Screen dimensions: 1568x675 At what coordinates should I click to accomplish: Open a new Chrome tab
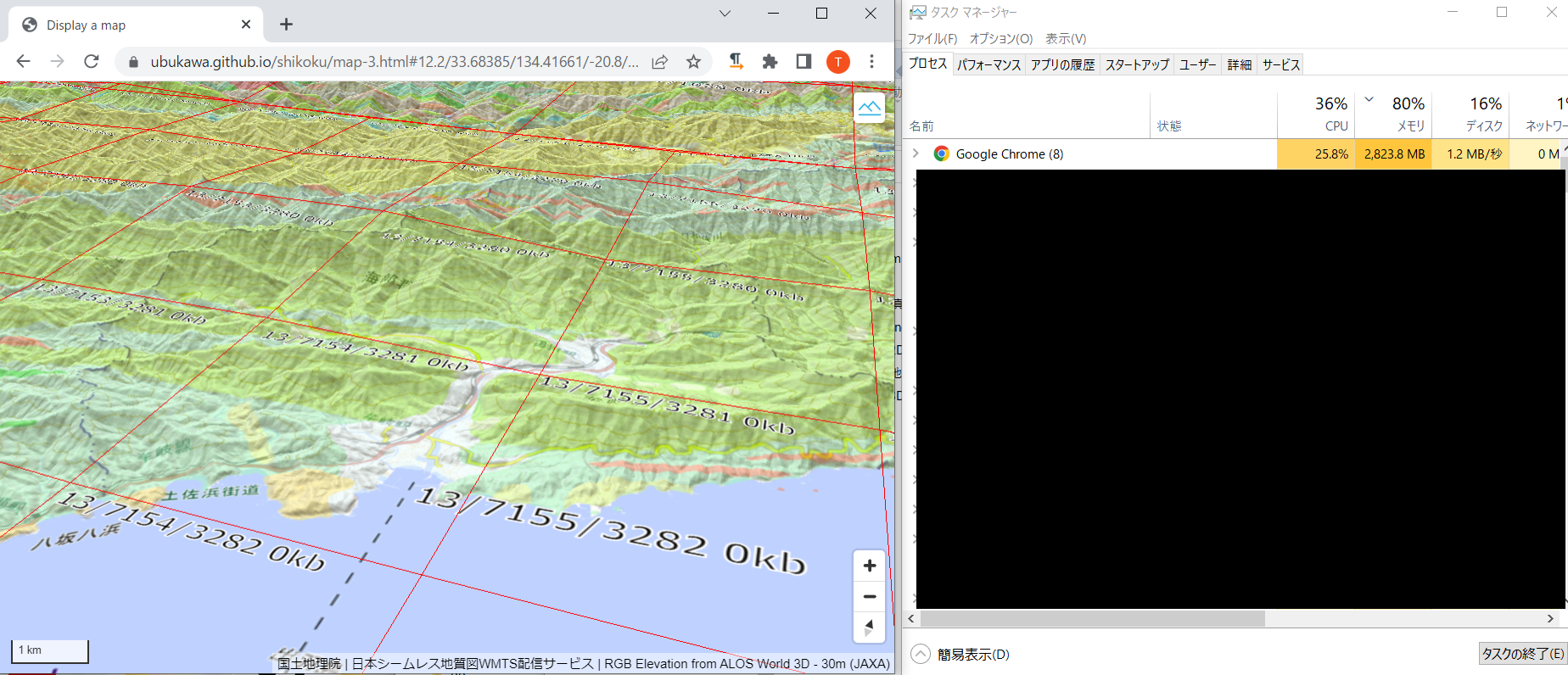(x=286, y=25)
